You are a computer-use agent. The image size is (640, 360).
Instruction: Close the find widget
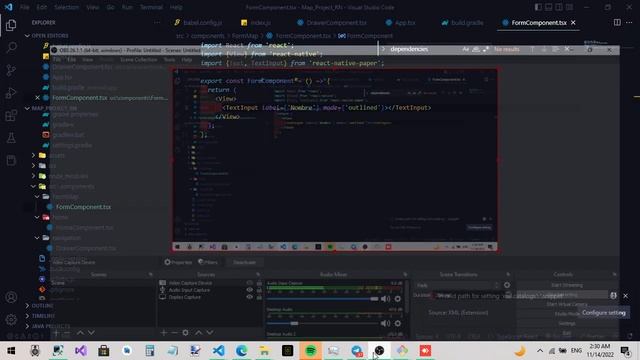pyautogui.click(x=567, y=49)
